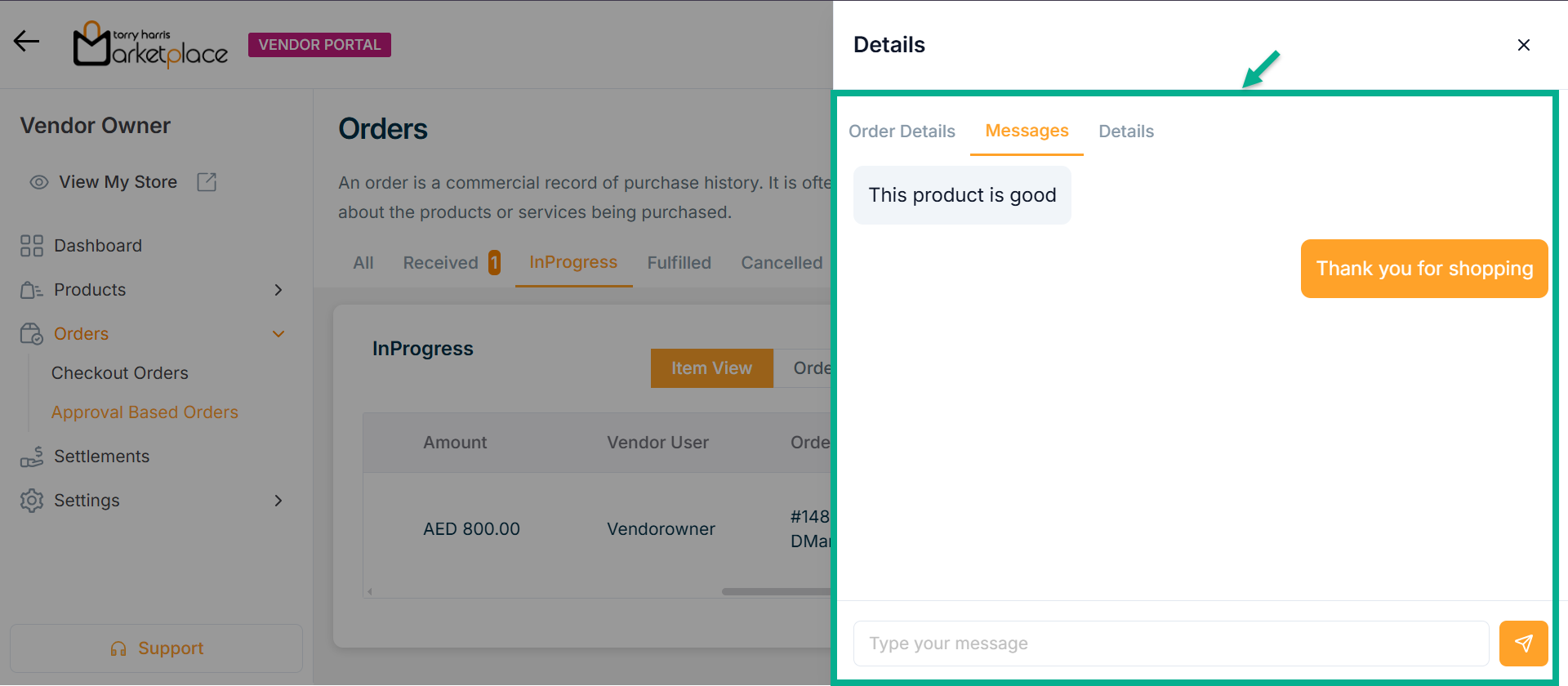Click the View My Store eye icon
This screenshot has width=1568, height=686.
coord(39,182)
